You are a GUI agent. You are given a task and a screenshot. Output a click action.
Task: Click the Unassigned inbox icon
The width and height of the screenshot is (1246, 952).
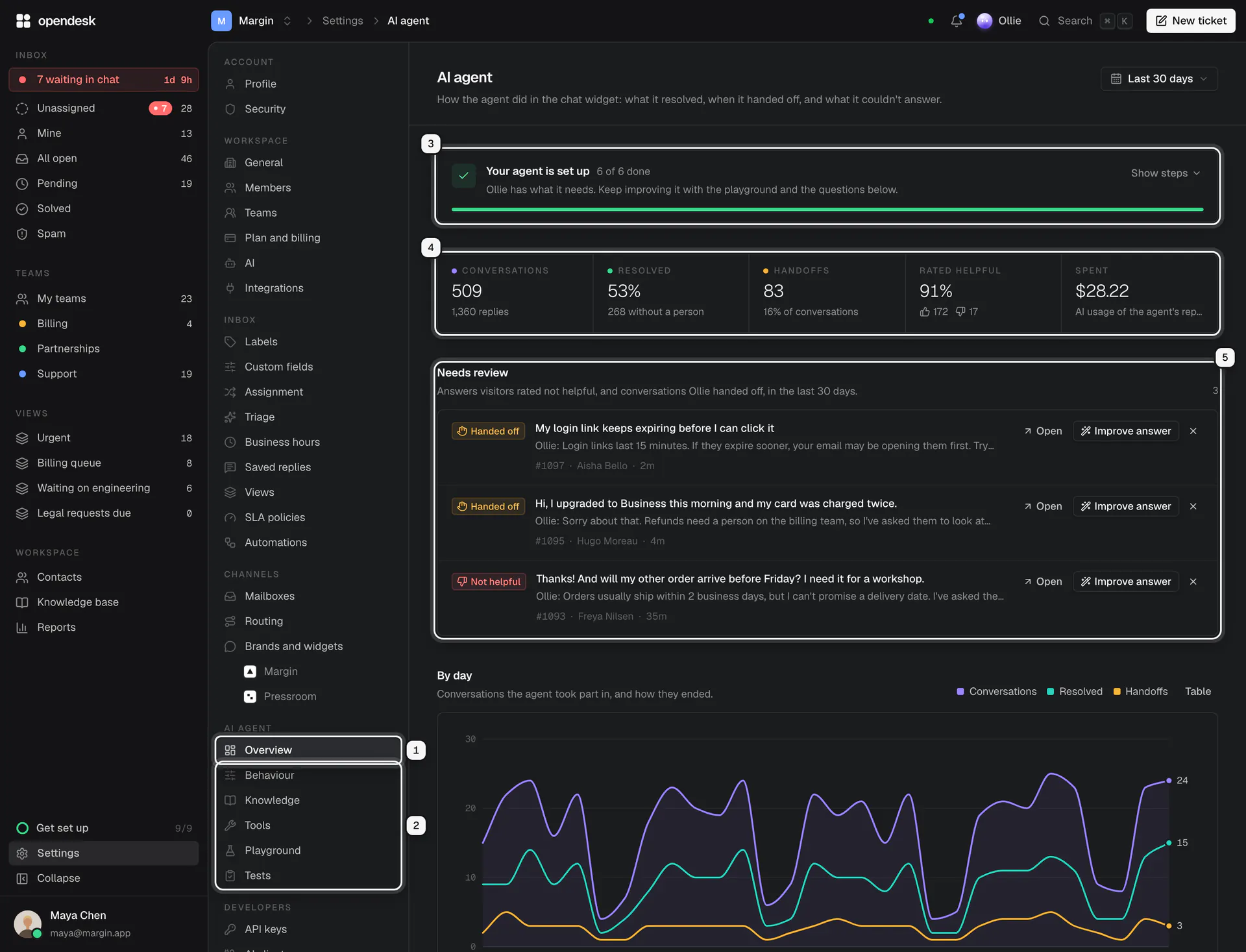22,108
